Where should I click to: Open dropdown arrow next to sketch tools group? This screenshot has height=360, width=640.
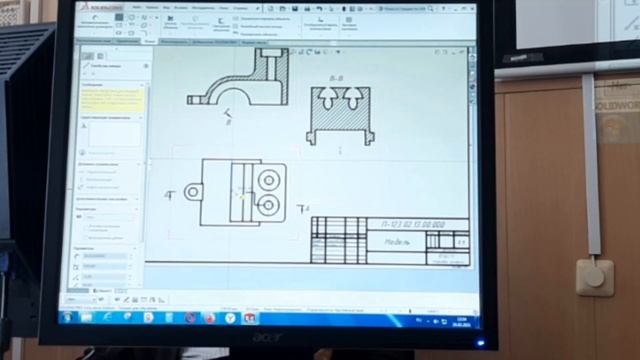(157, 18)
